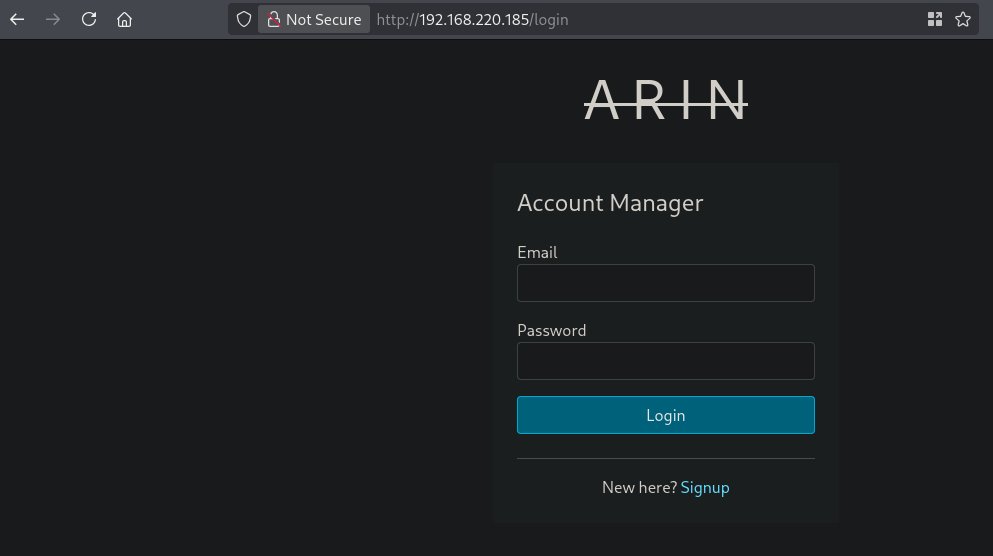Click the 'New here?' text

pos(640,487)
